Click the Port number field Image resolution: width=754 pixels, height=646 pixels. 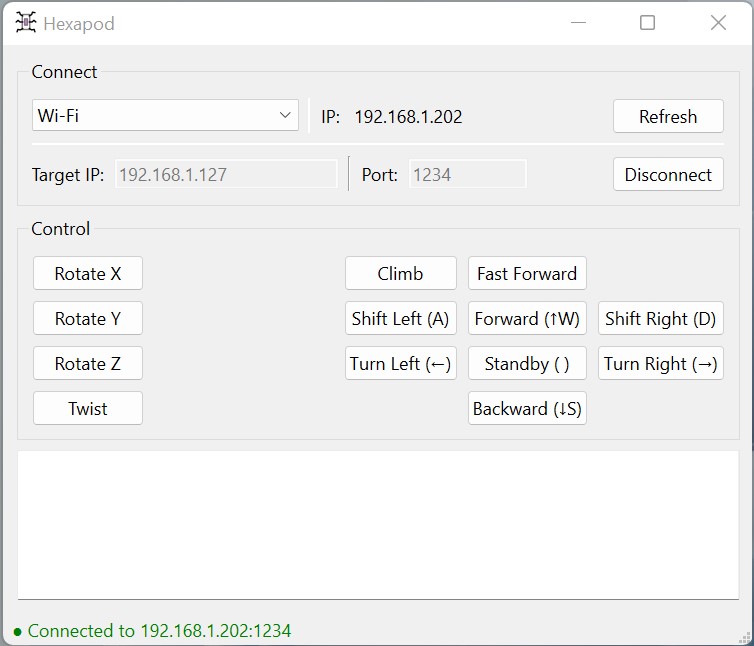click(467, 175)
